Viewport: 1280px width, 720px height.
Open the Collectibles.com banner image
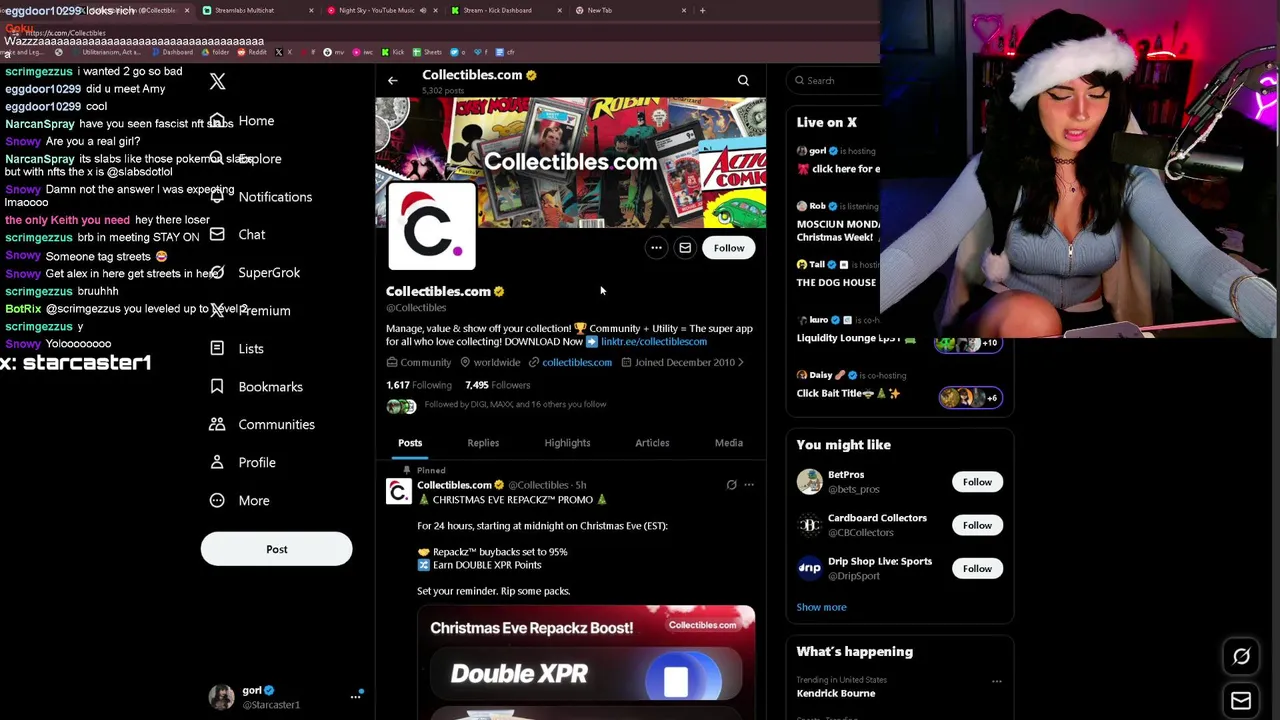pyautogui.click(x=571, y=162)
